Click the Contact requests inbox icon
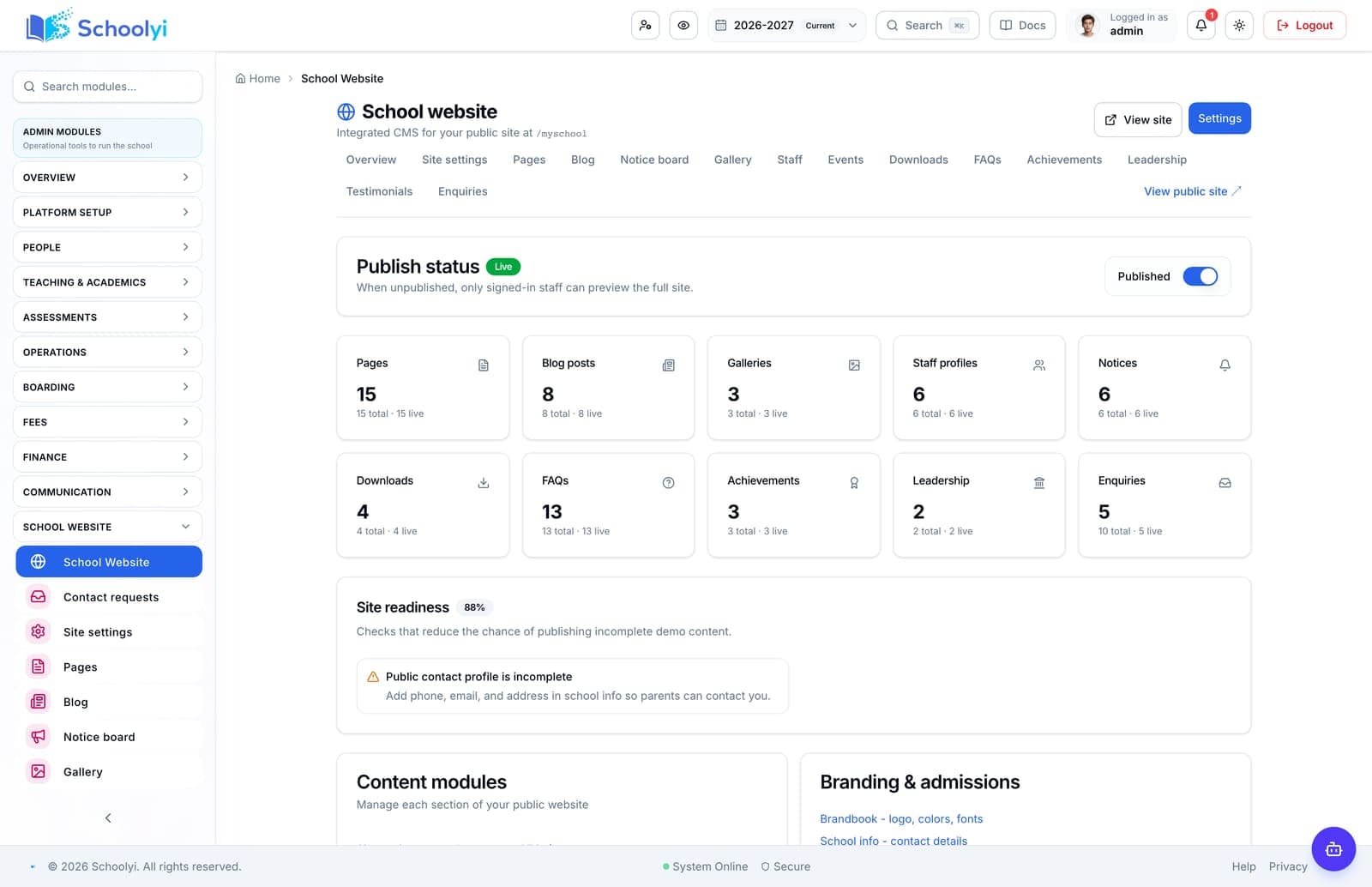This screenshot has width=1372, height=887. pyautogui.click(x=39, y=597)
